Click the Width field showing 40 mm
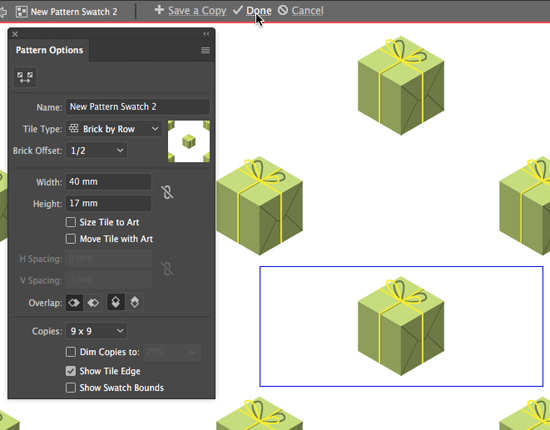This screenshot has height=430, width=550. pyautogui.click(x=109, y=182)
